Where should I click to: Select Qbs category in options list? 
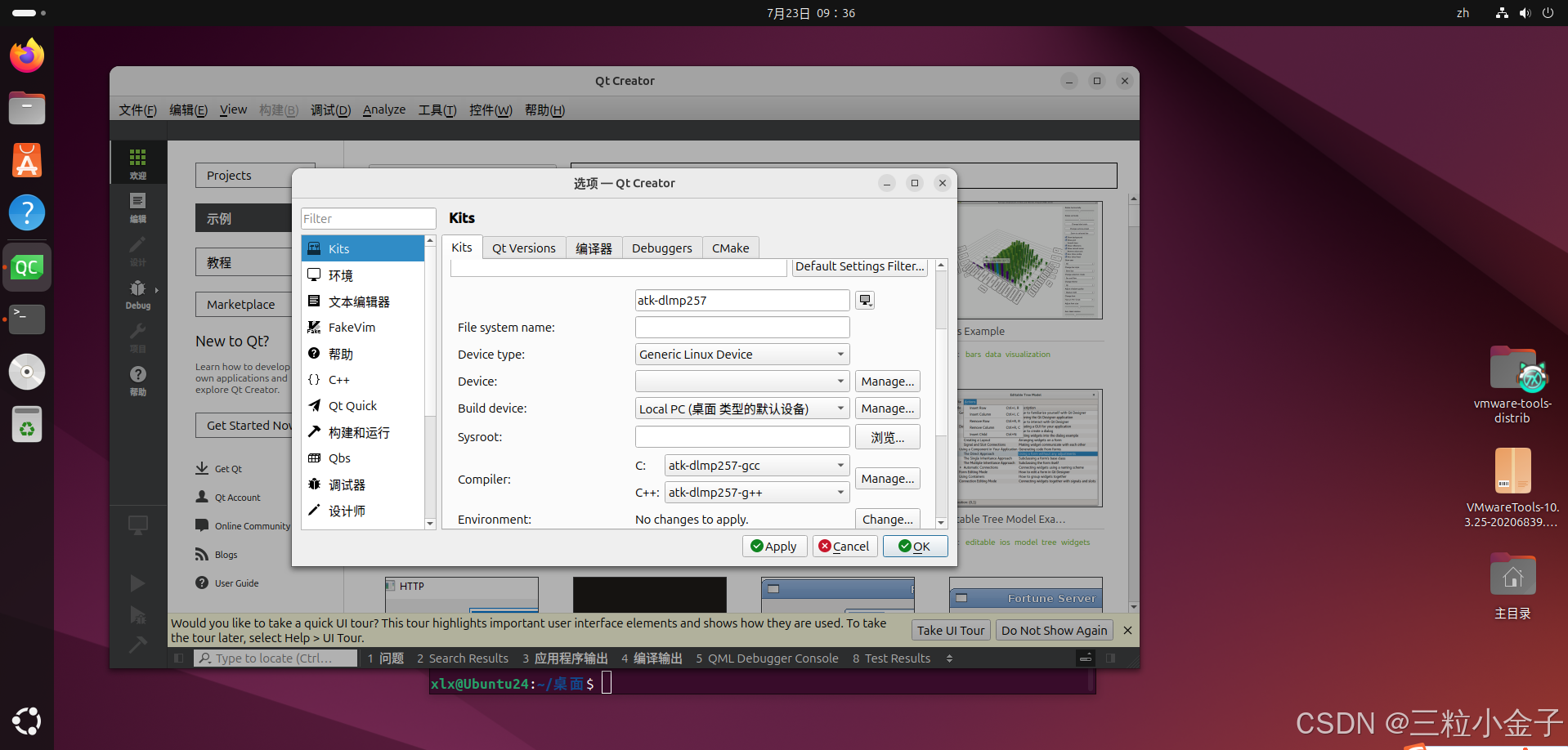coord(363,458)
